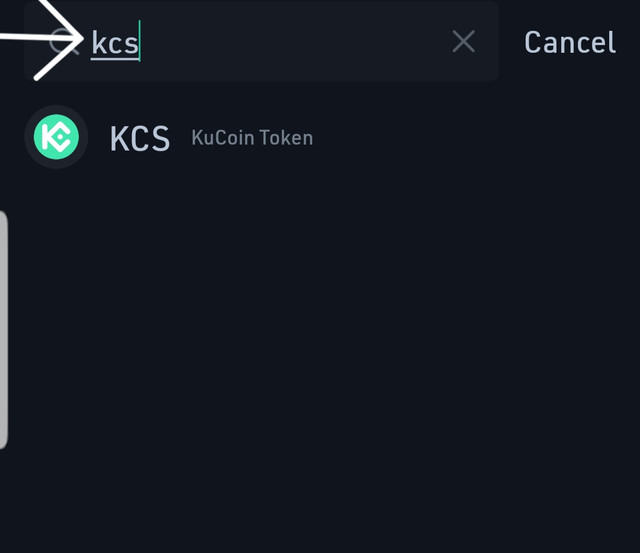Click the white arrow annotation pointing at search
This screenshot has height=553, width=640.
coord(41,38)
